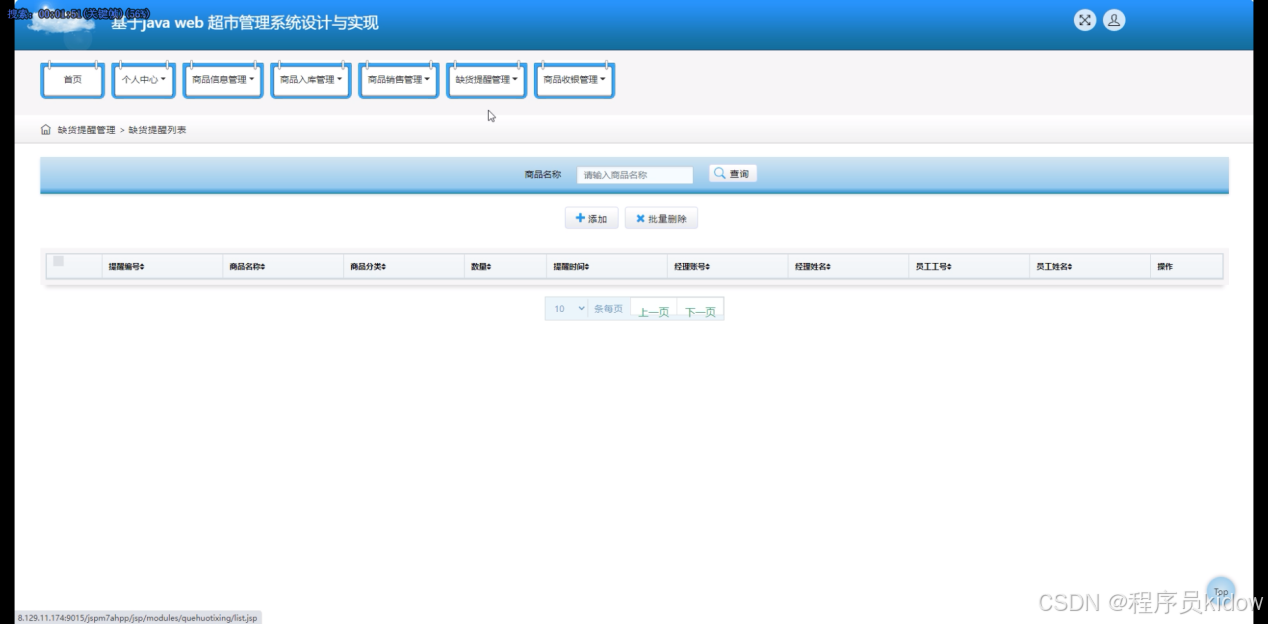Sort by the 经理姓名 column header
Screen dimensions: 1268x624
pyautogui.click(x=813, y=267)
